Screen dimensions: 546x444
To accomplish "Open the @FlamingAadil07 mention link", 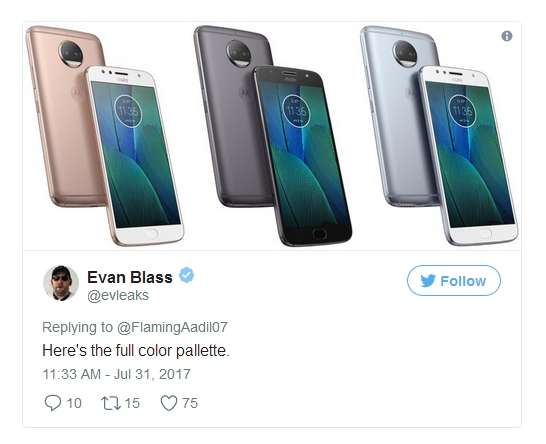I will coord(172,327).
